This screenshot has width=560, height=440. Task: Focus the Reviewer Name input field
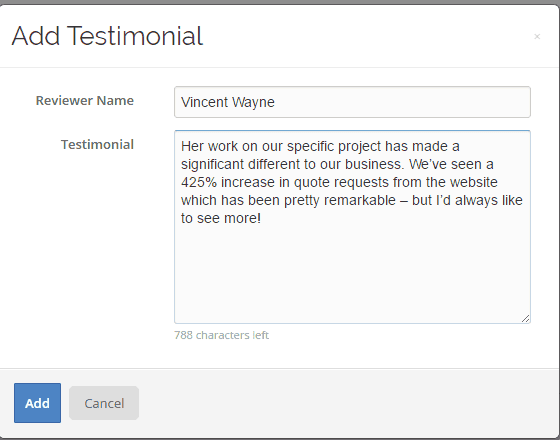[352, 102]
